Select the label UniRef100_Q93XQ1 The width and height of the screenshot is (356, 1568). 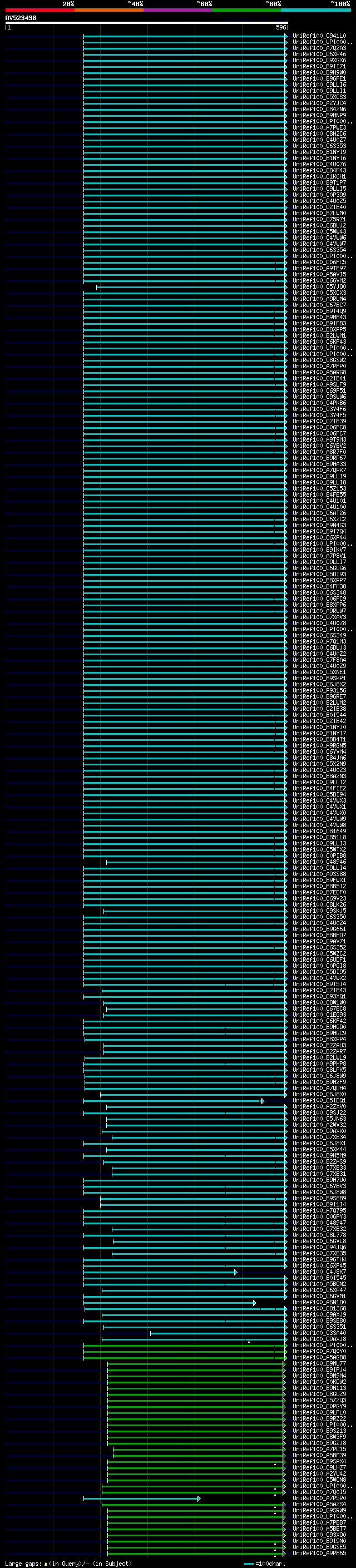coord(319,996)
